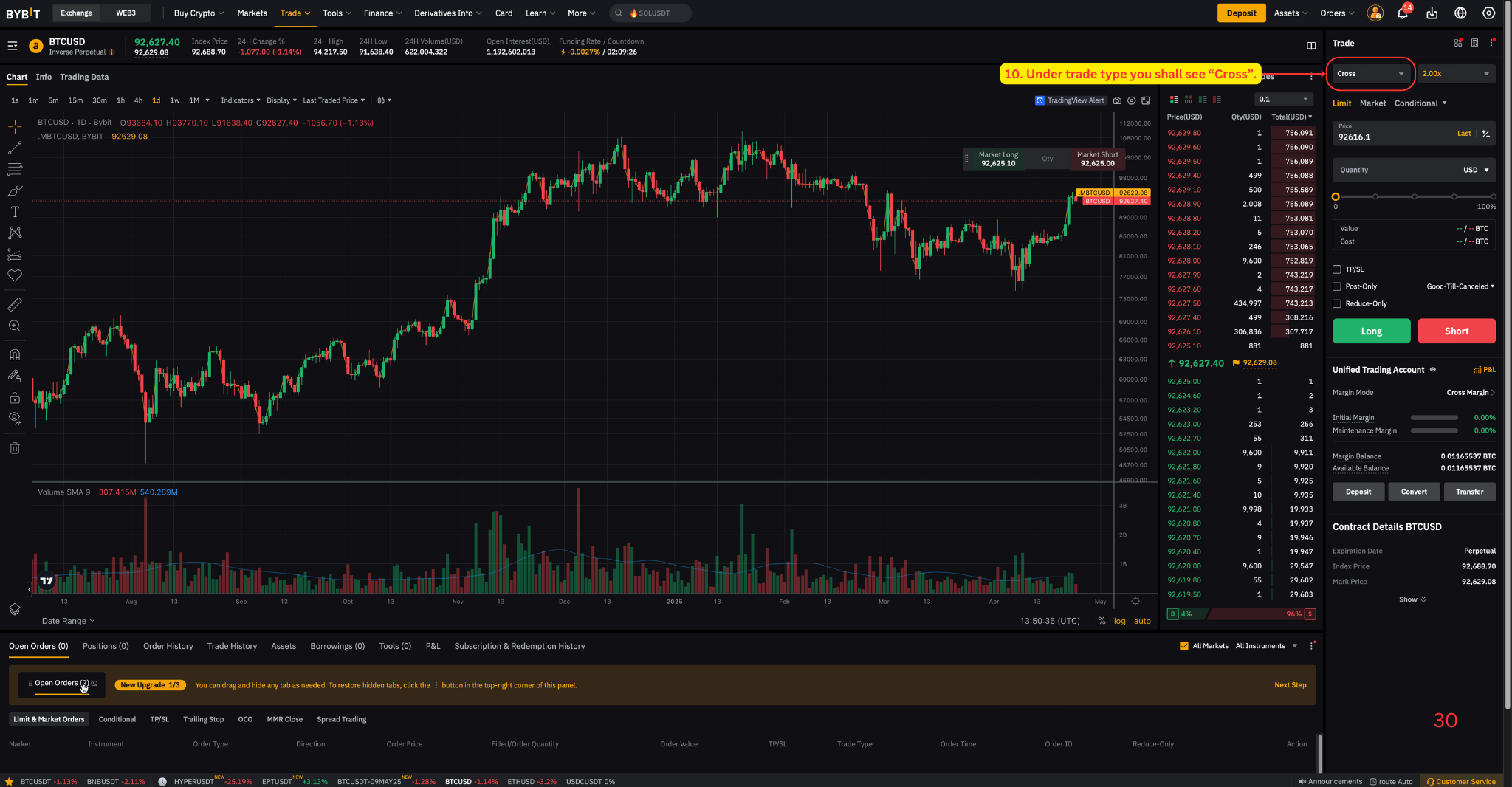1512x787 pixels.
Task: Switch to the Order History tab
Action: (168, 646)
